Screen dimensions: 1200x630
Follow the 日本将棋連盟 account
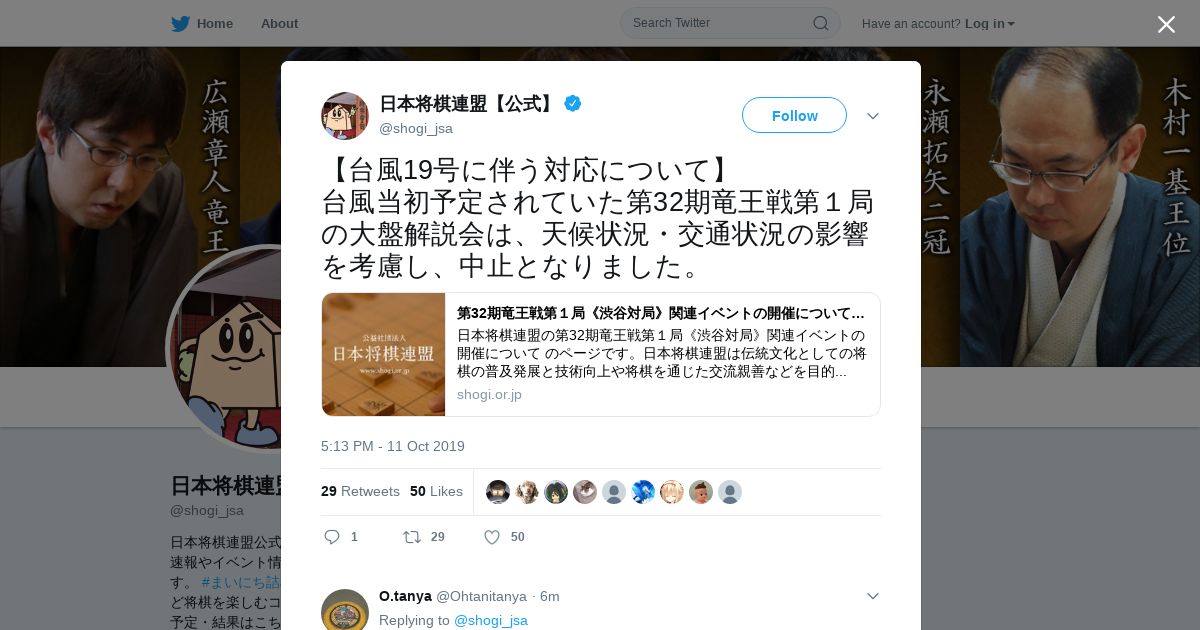pyautogui.click(x=794, y=115)
